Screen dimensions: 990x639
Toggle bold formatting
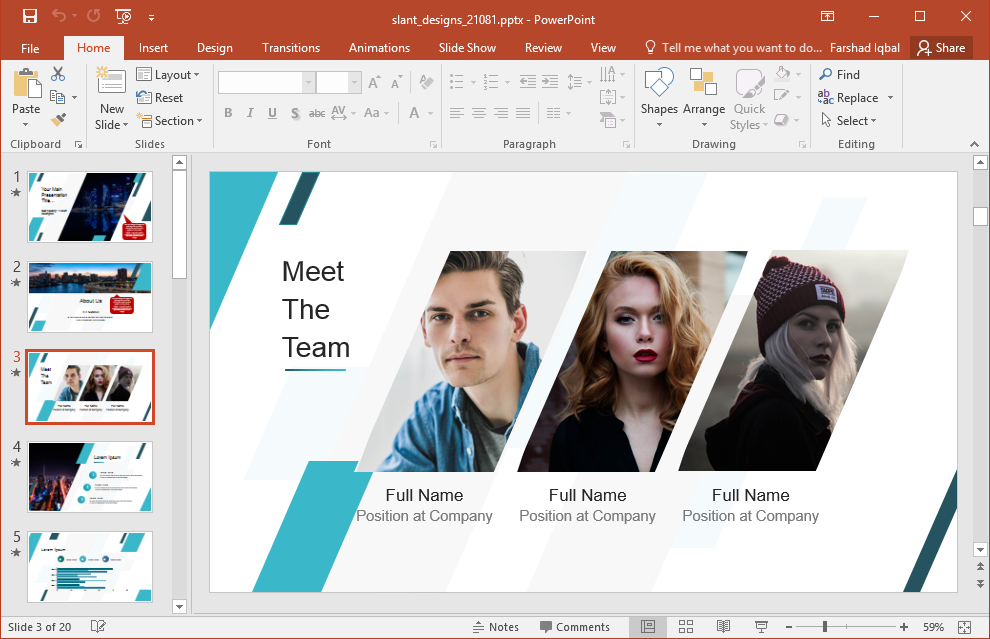pos(228,113)
